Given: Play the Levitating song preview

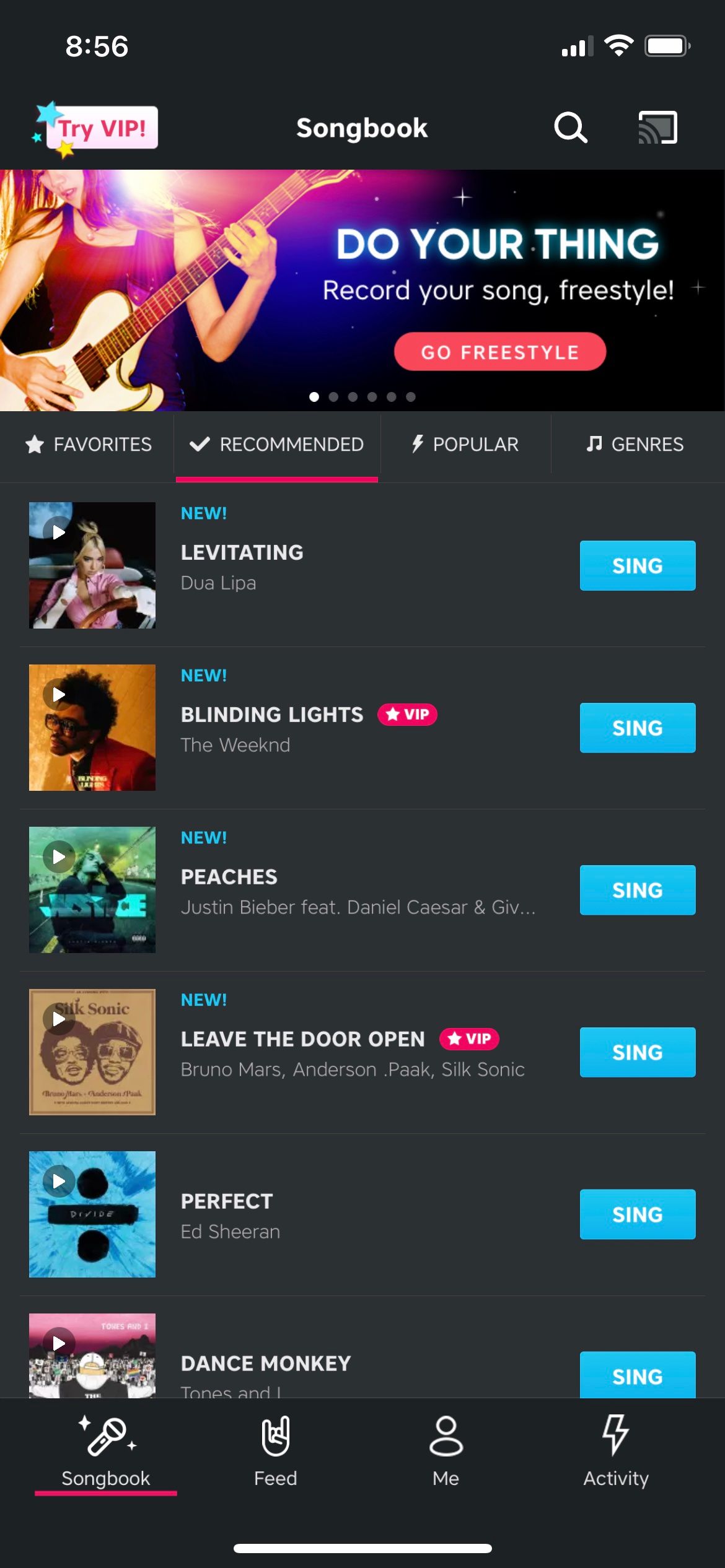Looking at the screenshot, I should click(59, 533).
